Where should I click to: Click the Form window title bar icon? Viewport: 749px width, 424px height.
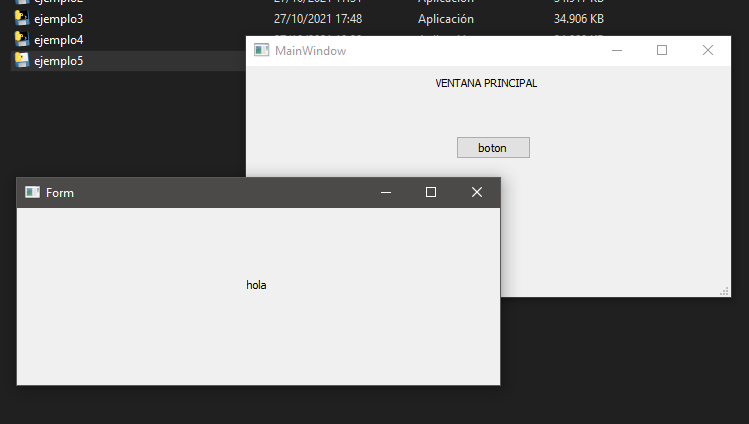[x=32, y=192]
